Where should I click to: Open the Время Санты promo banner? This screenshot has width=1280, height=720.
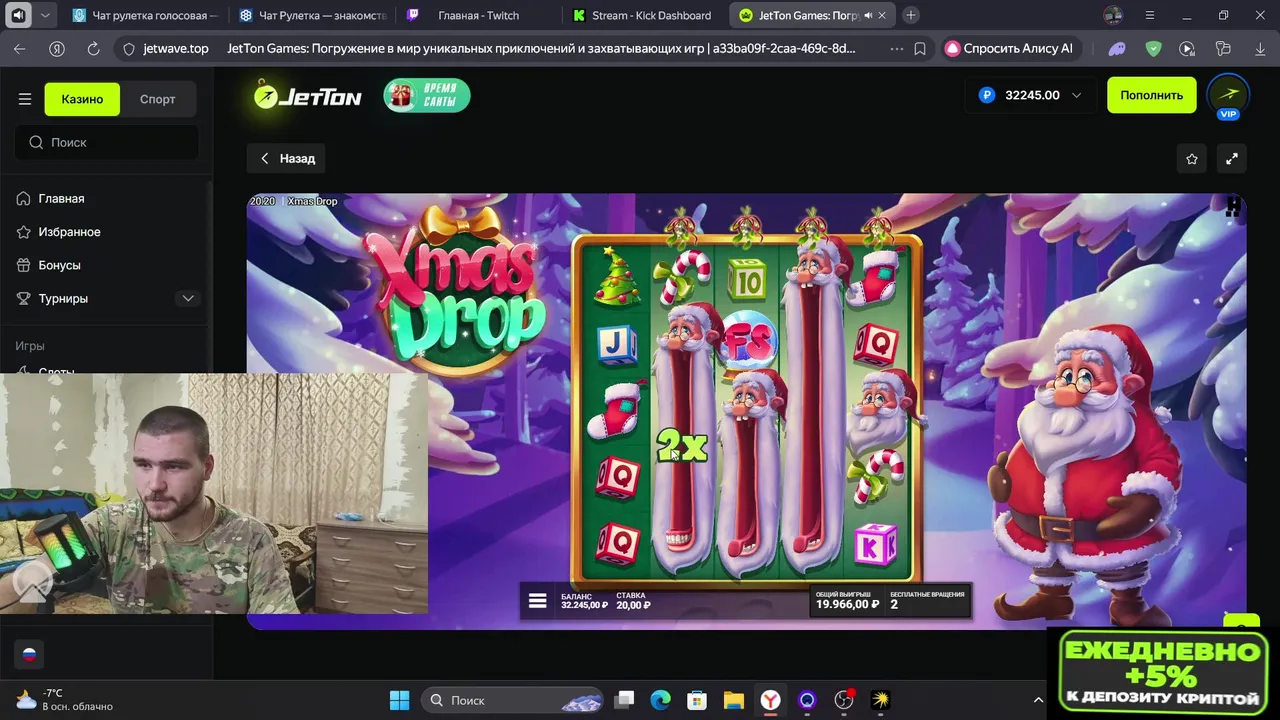pyautogui.click(x=427, y=95)
